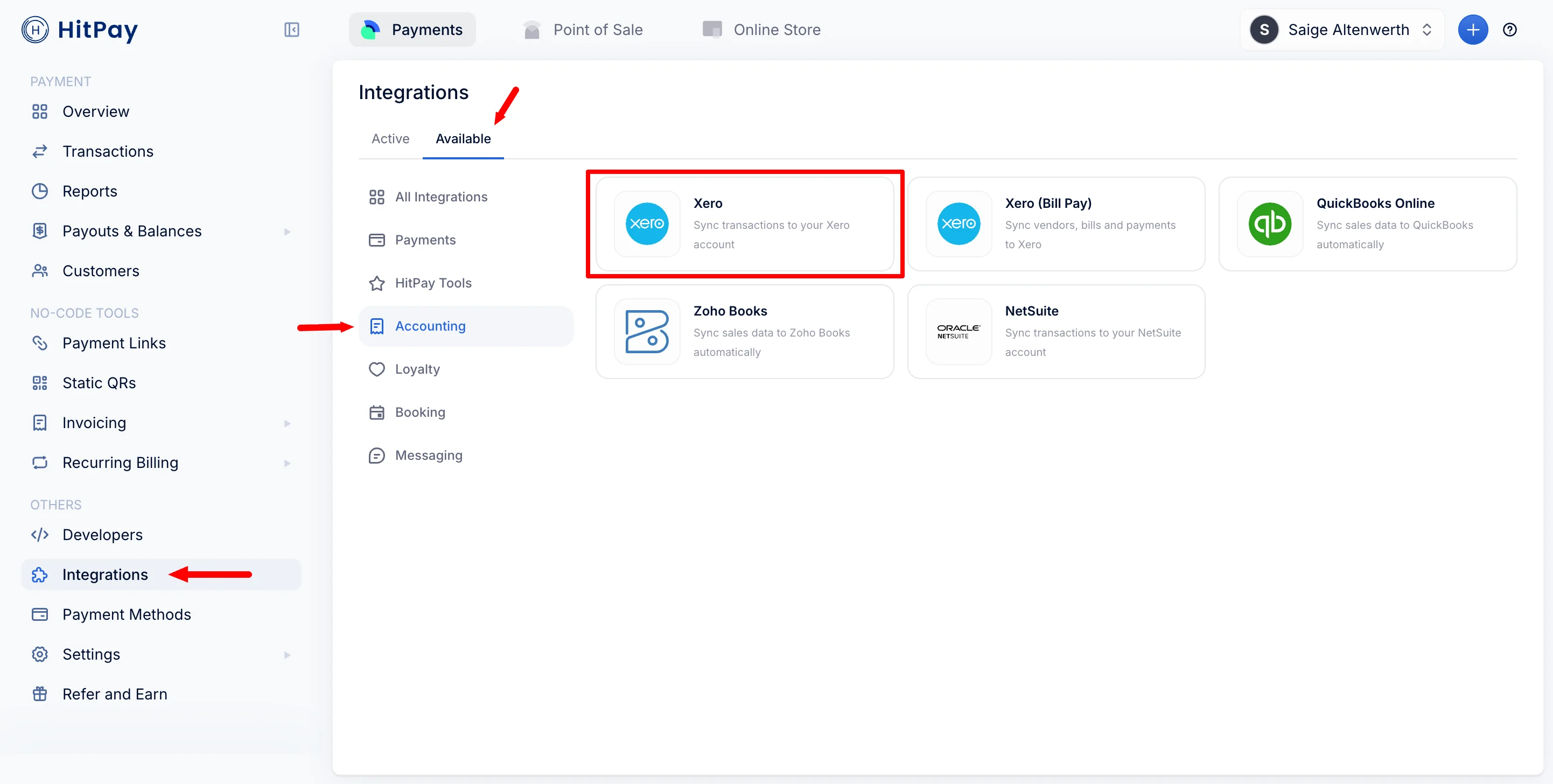The height and width of the screenshot is (784, 1553).
Task: Open the Point of Sale tab
Action: (583, 30)
